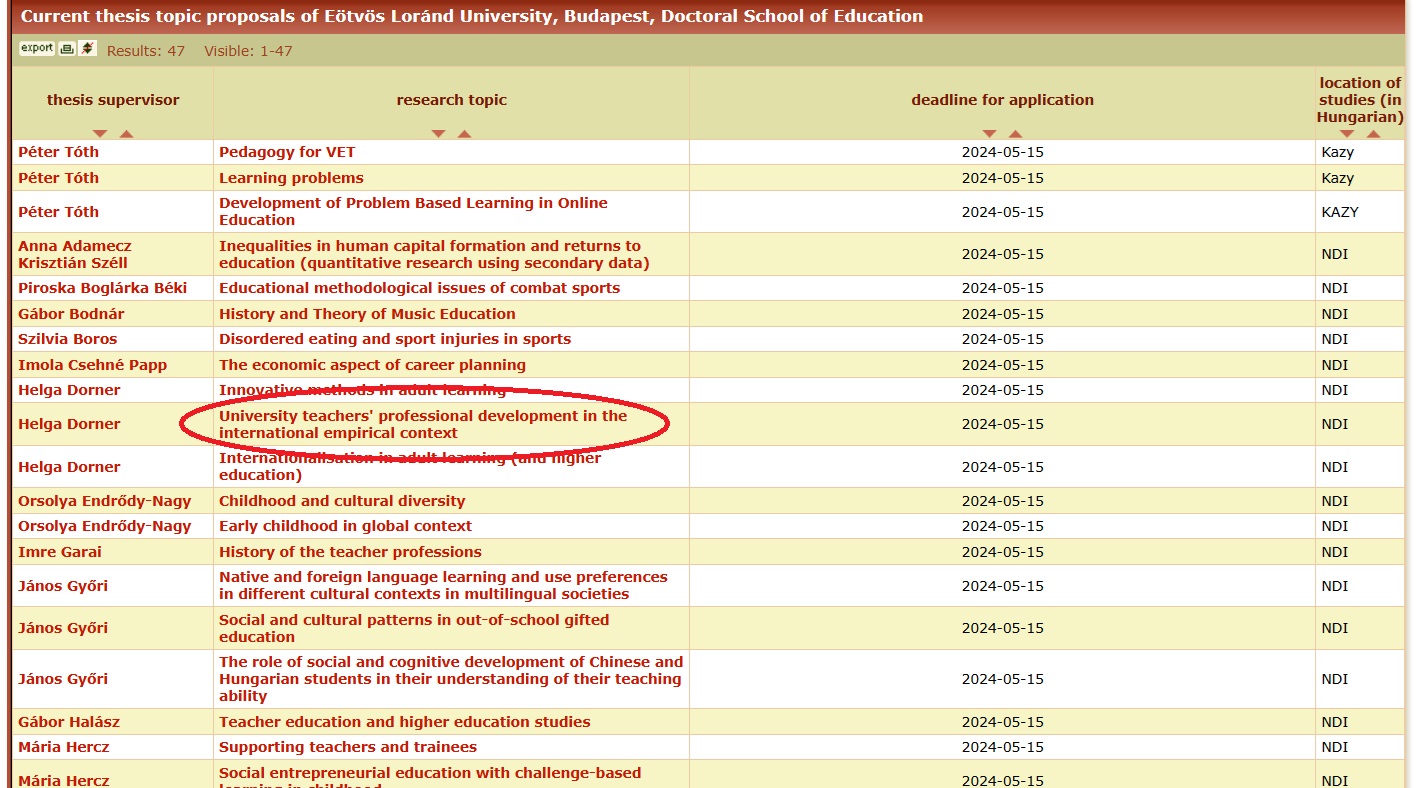
Task: Open Native and foreign language learning topic
Action: [443, 585]
